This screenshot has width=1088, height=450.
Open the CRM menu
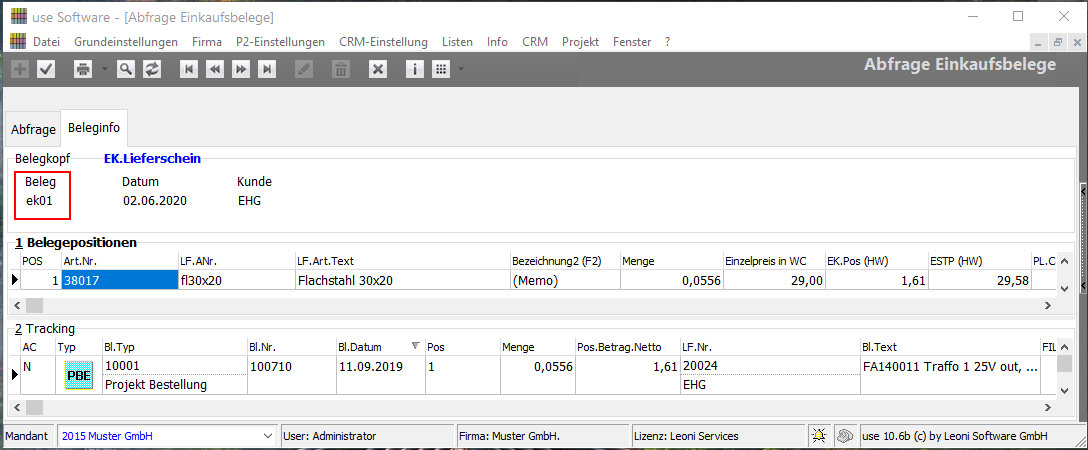click(535, 42)
